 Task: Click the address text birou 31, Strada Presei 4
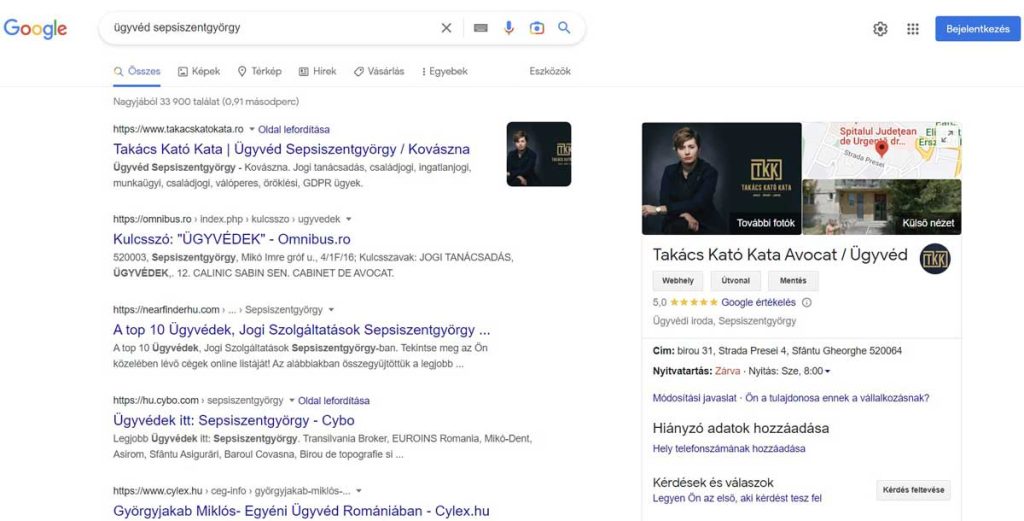pyautogui.click(x=790, y=351)
